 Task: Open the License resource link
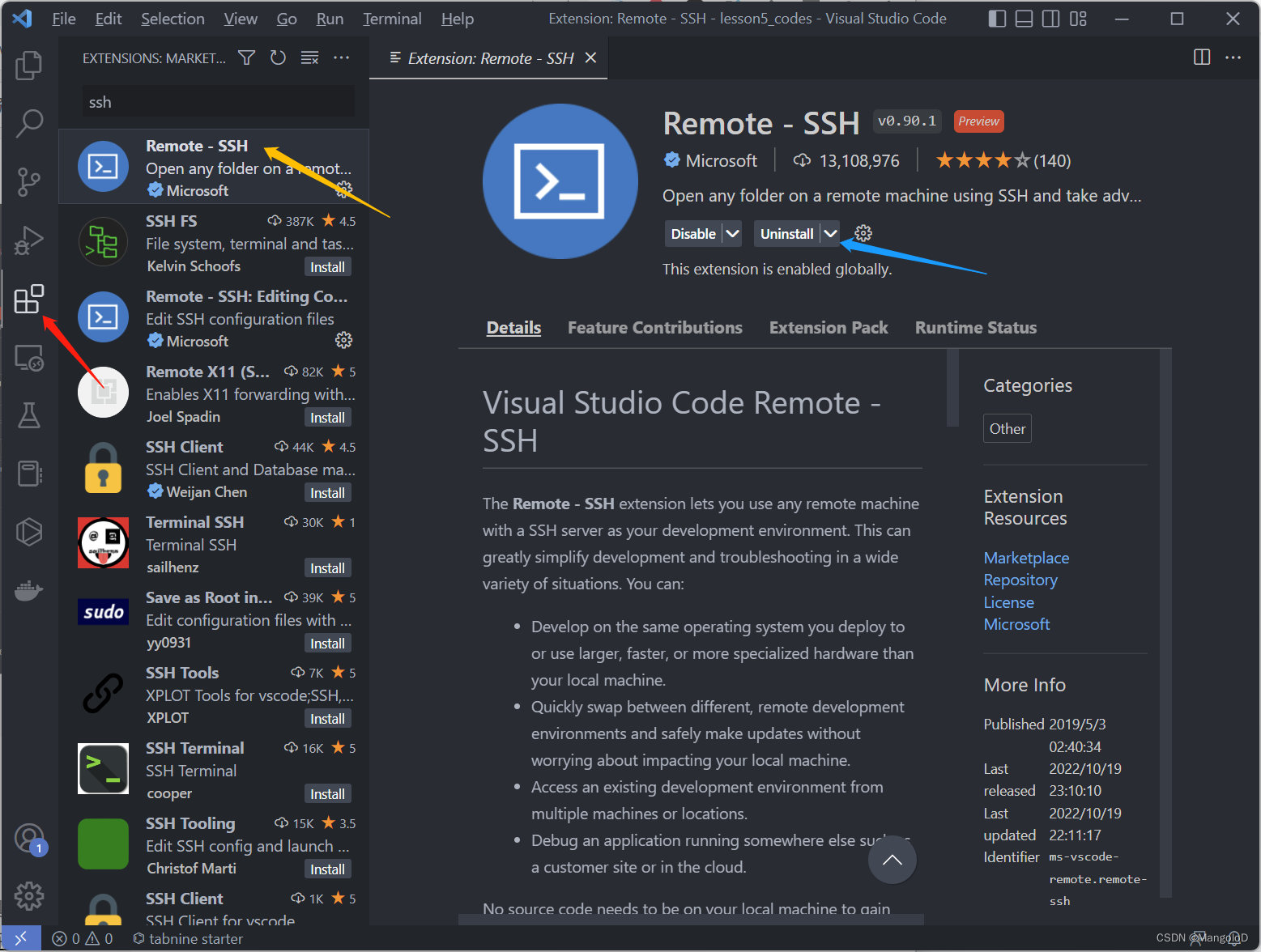click(x=1008, y=602)
